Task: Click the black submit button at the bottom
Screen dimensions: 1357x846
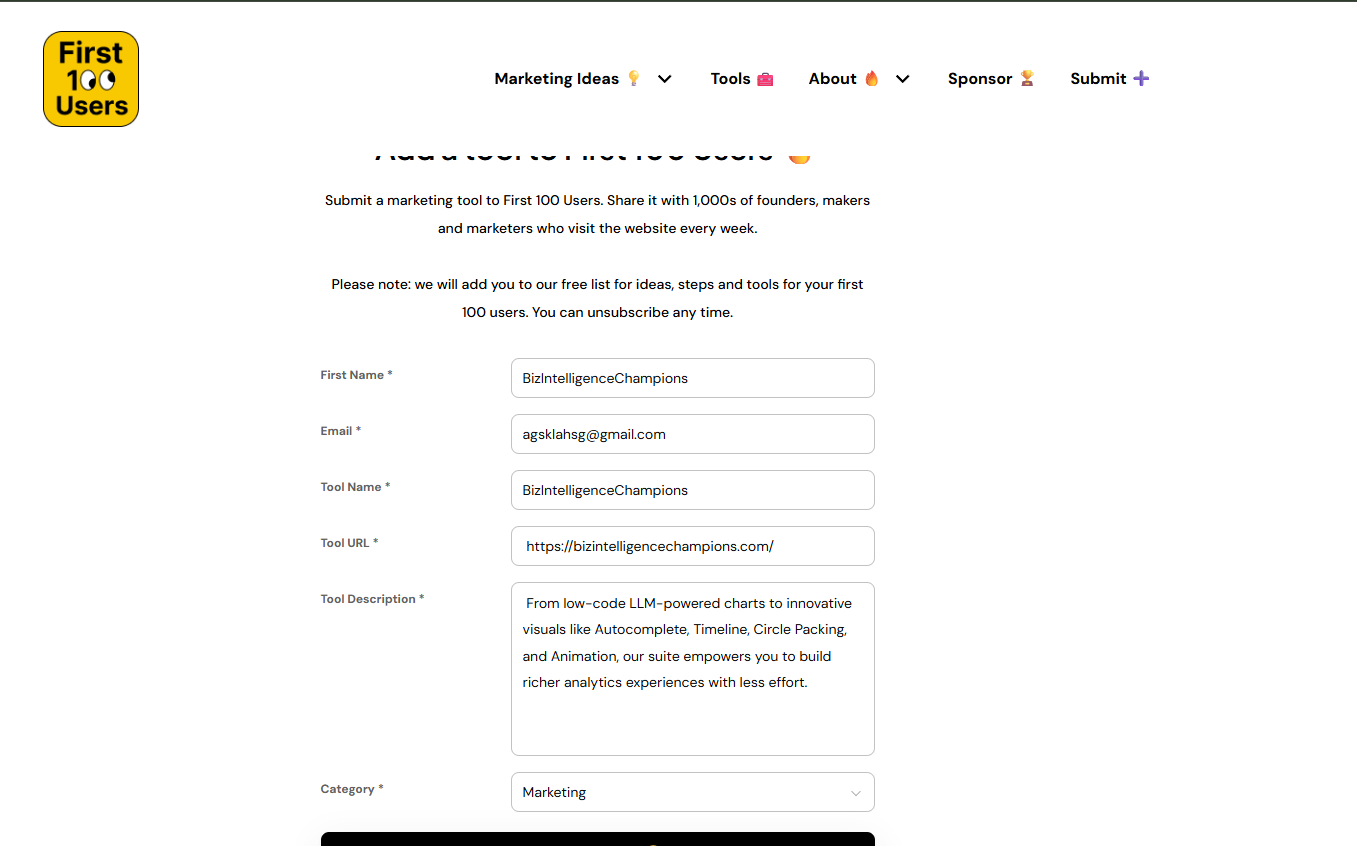Action: [x=598, y=839]
